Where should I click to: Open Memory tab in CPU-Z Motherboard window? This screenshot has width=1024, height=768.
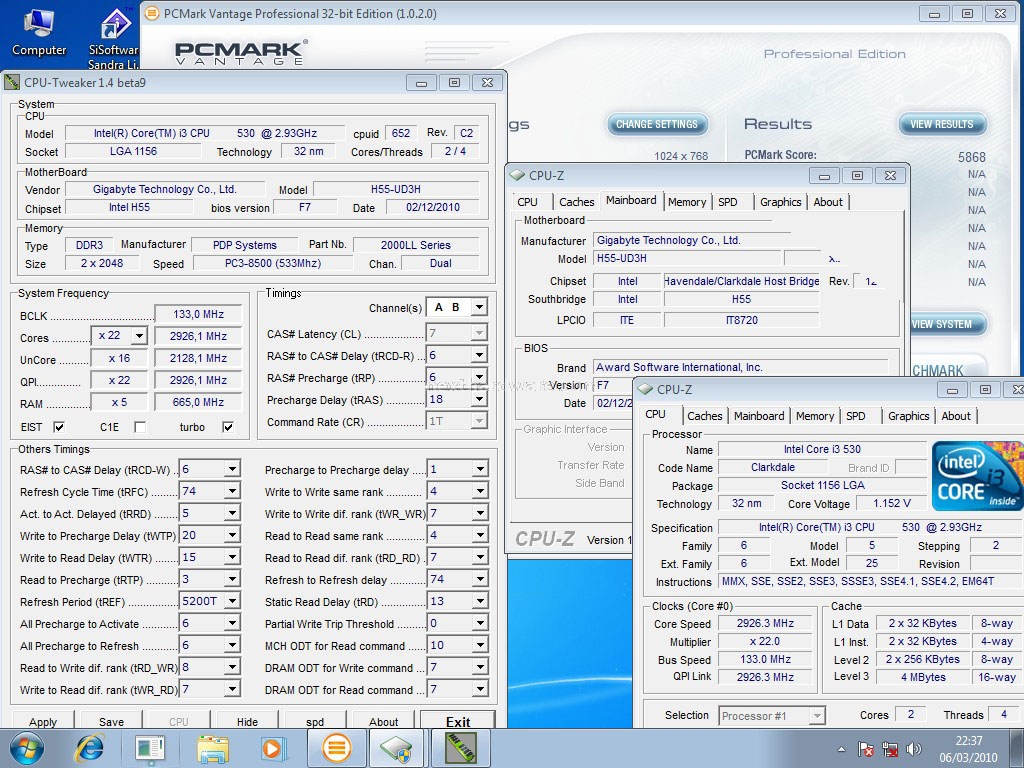(687, 202)
